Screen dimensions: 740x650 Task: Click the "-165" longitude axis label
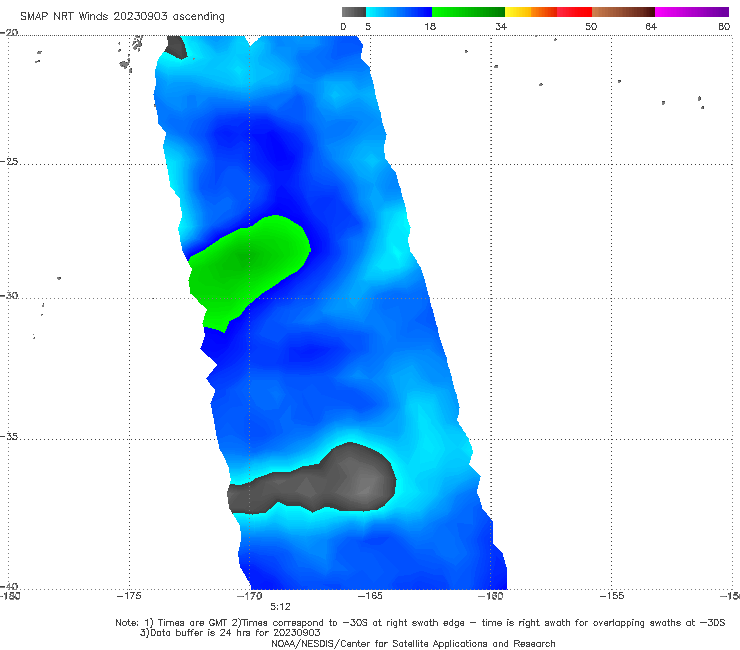tap(370, 596)
